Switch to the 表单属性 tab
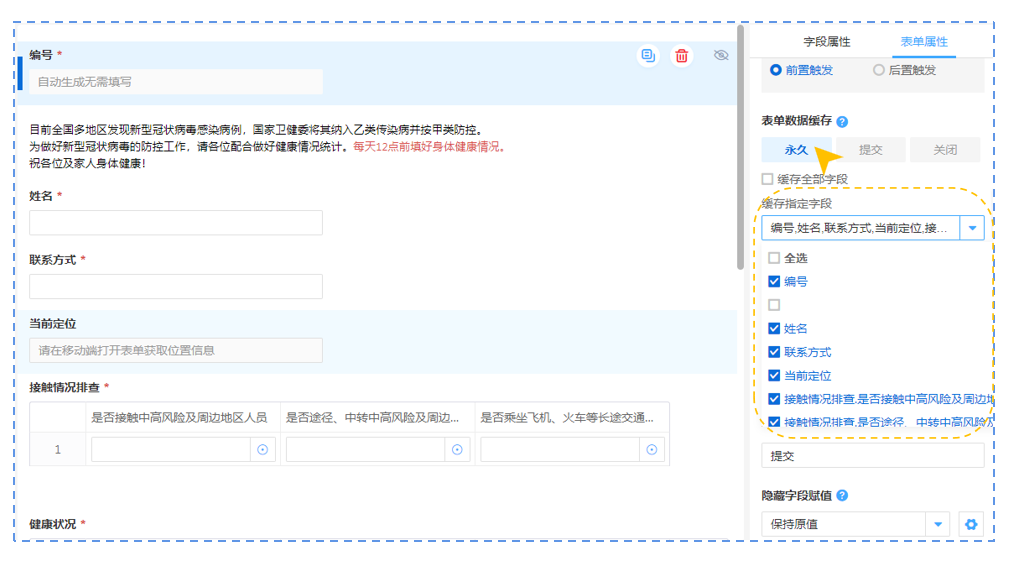This screenshot has width=1014, height=561. pos(924,42)
